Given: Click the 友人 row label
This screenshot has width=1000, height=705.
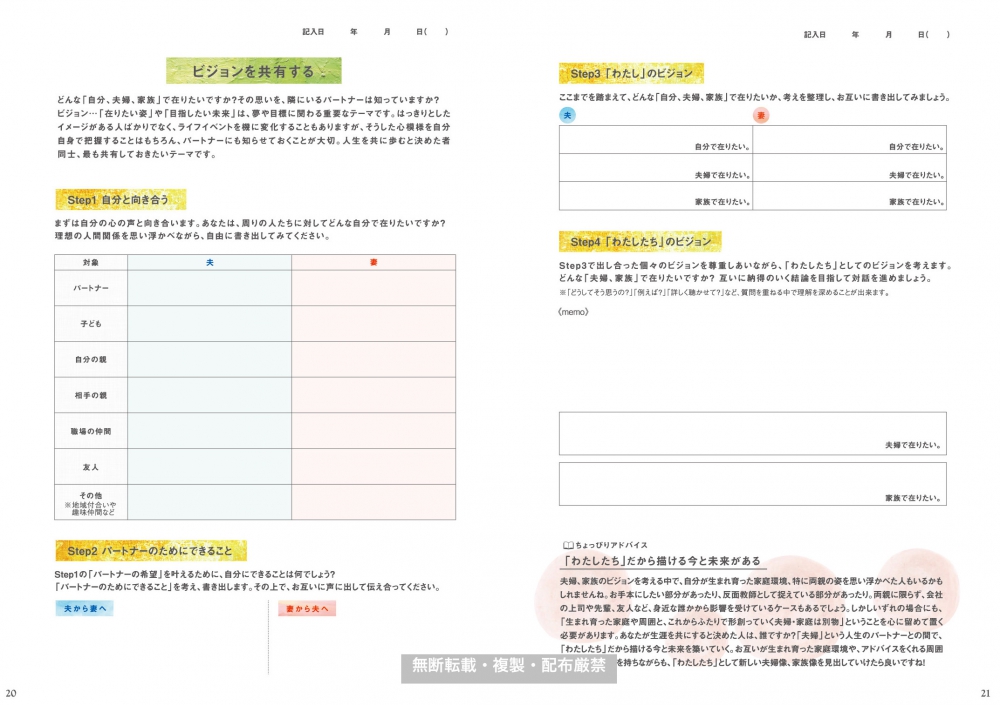Looking at the screenshot, I should (91, 466).
